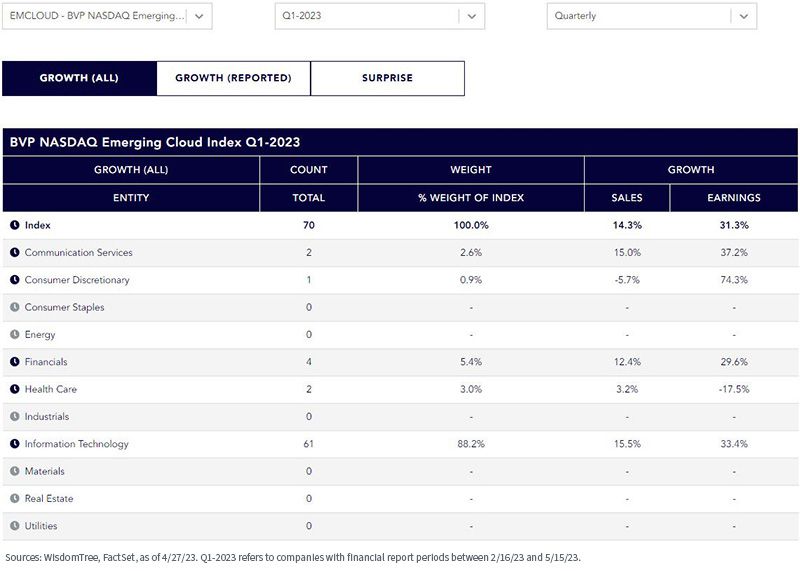Screen dimensions: 800x571
Task: Open the EMCLOUD index selector dropdown
Action: click(107, 16)
